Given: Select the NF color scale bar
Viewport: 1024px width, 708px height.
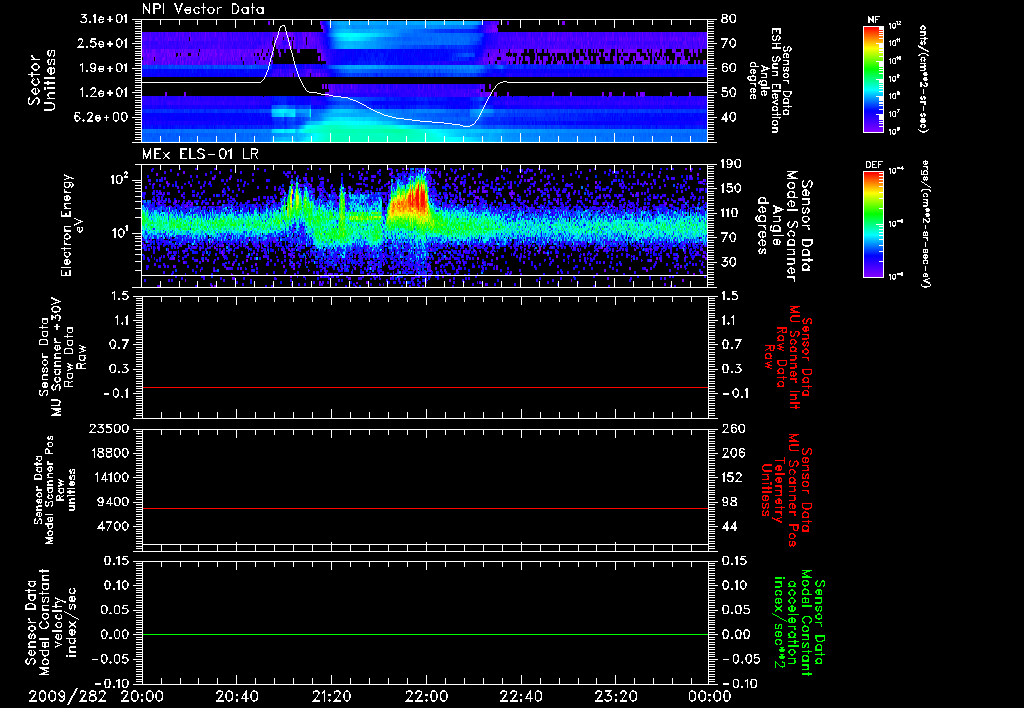Looking at the screenshot, I should (874, 78).
